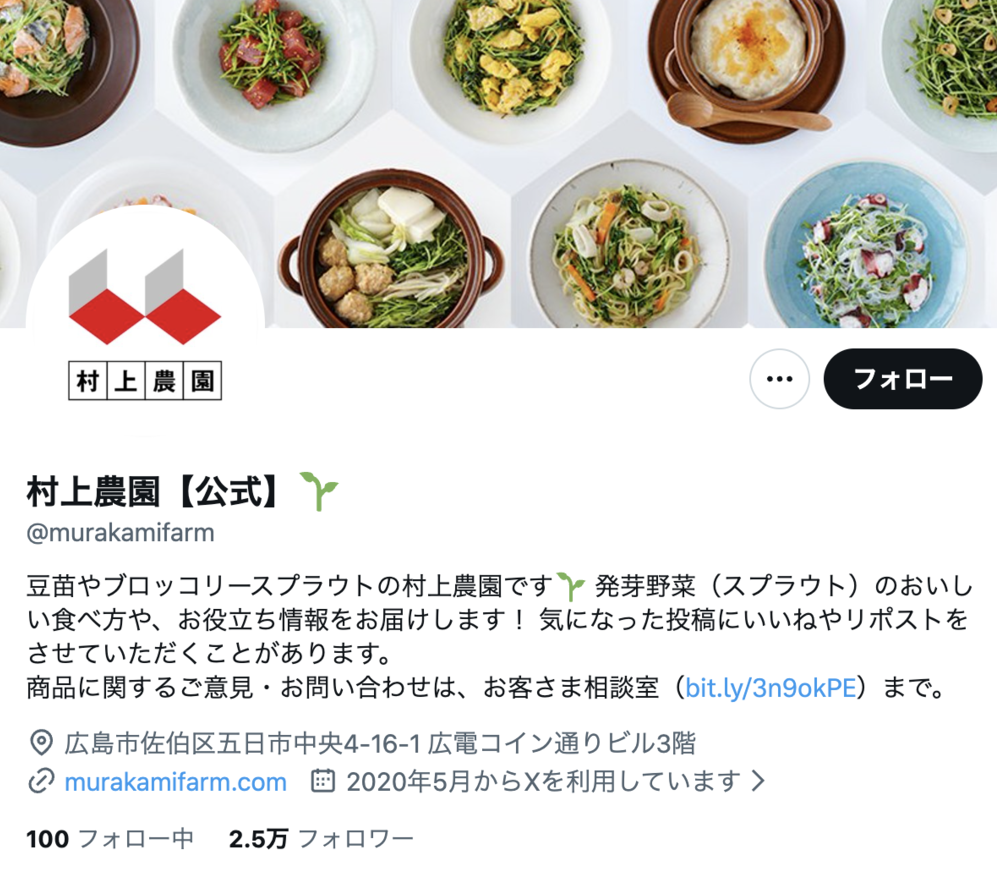Open the header banner with hot pot dish

[391, 249]
